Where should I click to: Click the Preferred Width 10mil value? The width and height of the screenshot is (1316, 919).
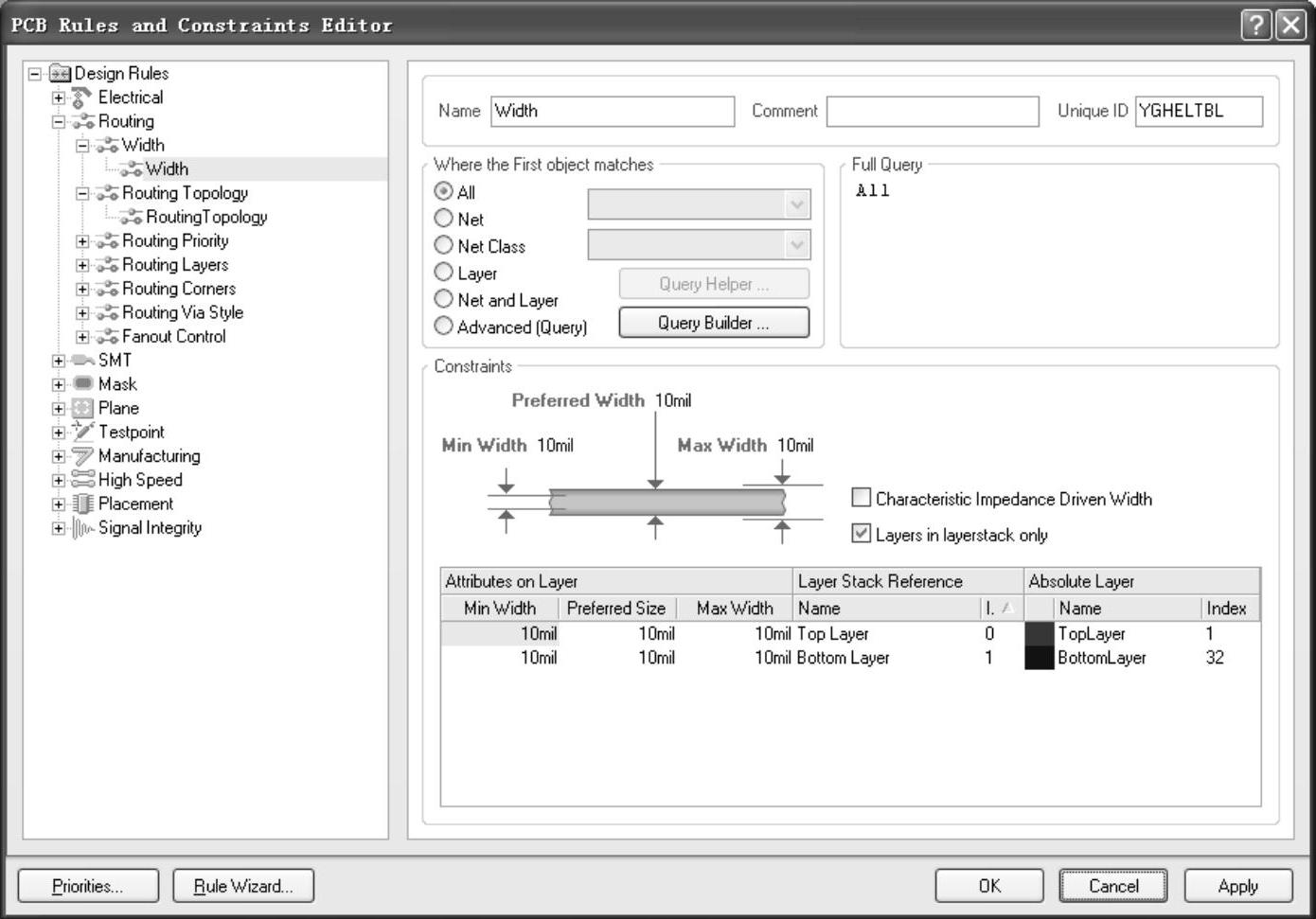[x=673, y=400]
